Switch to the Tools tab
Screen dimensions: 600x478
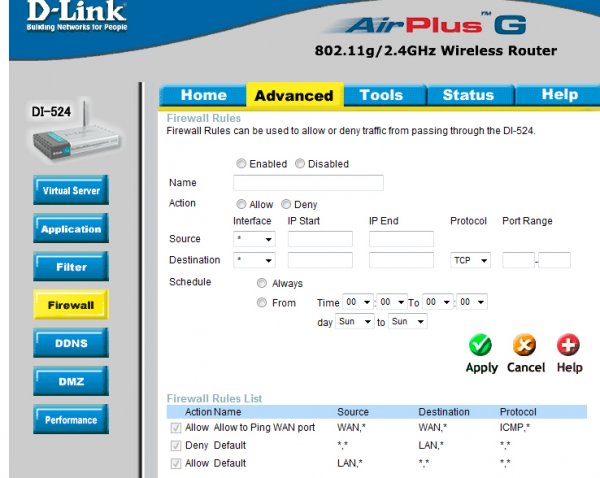tap(381, 95)
